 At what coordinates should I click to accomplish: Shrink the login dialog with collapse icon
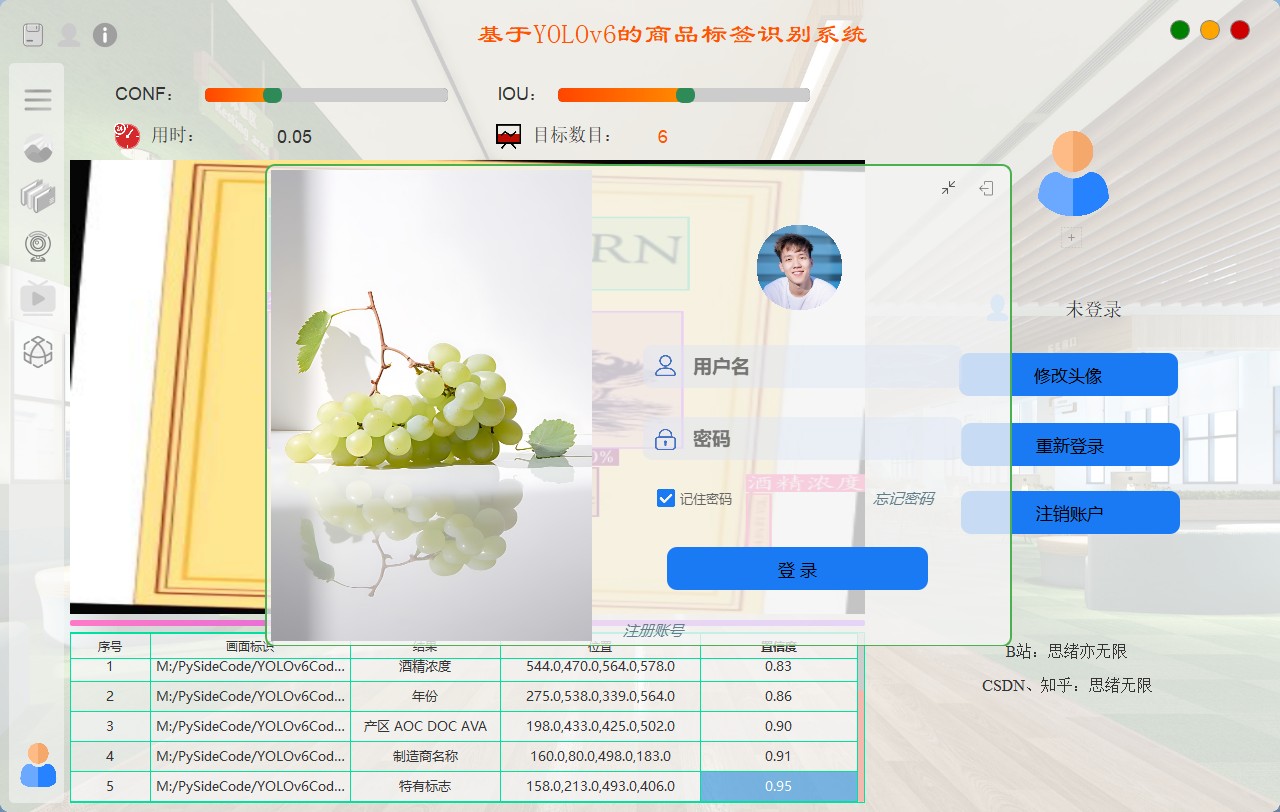949,188
